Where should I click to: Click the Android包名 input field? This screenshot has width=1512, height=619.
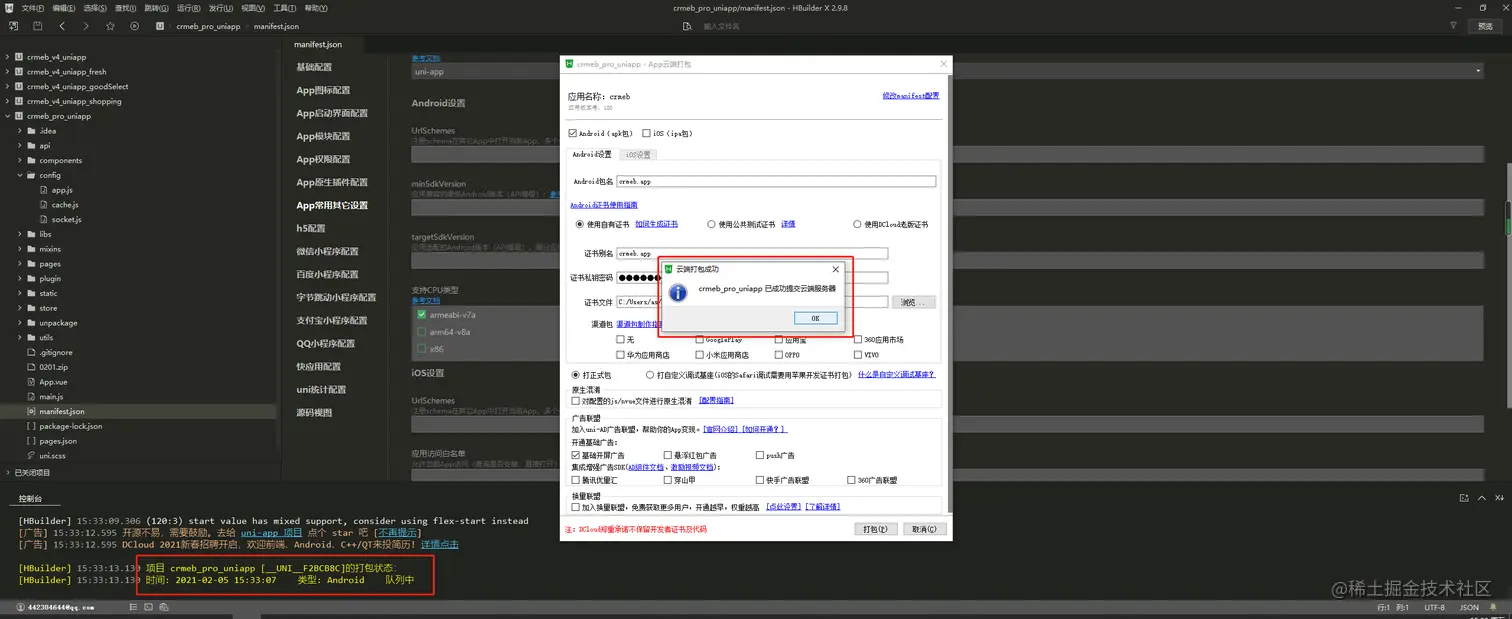tap(776, 182)
